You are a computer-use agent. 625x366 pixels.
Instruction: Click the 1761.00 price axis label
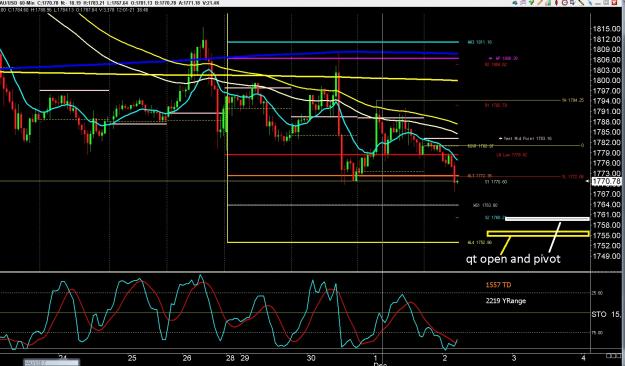tap(607, 214)
